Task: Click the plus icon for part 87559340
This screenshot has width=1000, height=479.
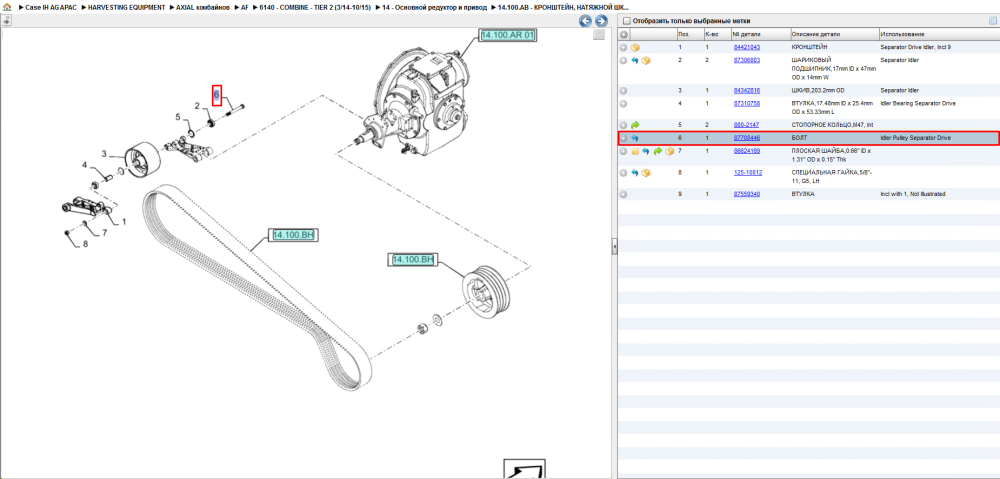Action: 624,194
